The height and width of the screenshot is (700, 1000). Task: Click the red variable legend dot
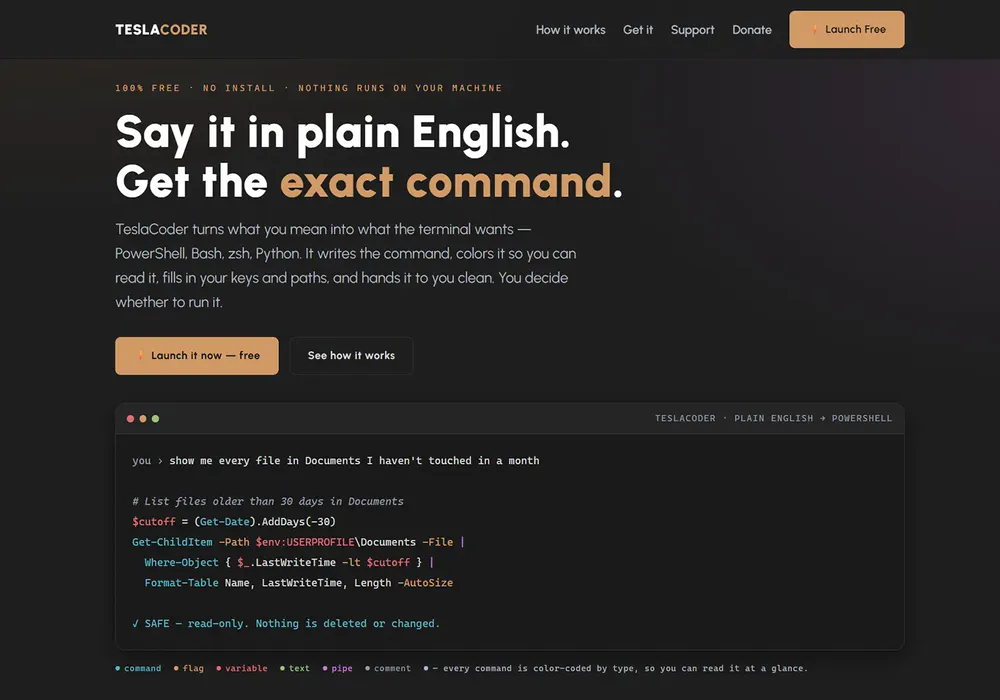tap(219, 668)
